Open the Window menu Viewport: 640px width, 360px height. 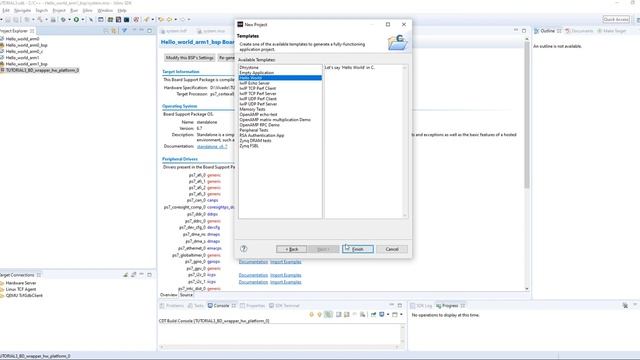tap(105, 10)
